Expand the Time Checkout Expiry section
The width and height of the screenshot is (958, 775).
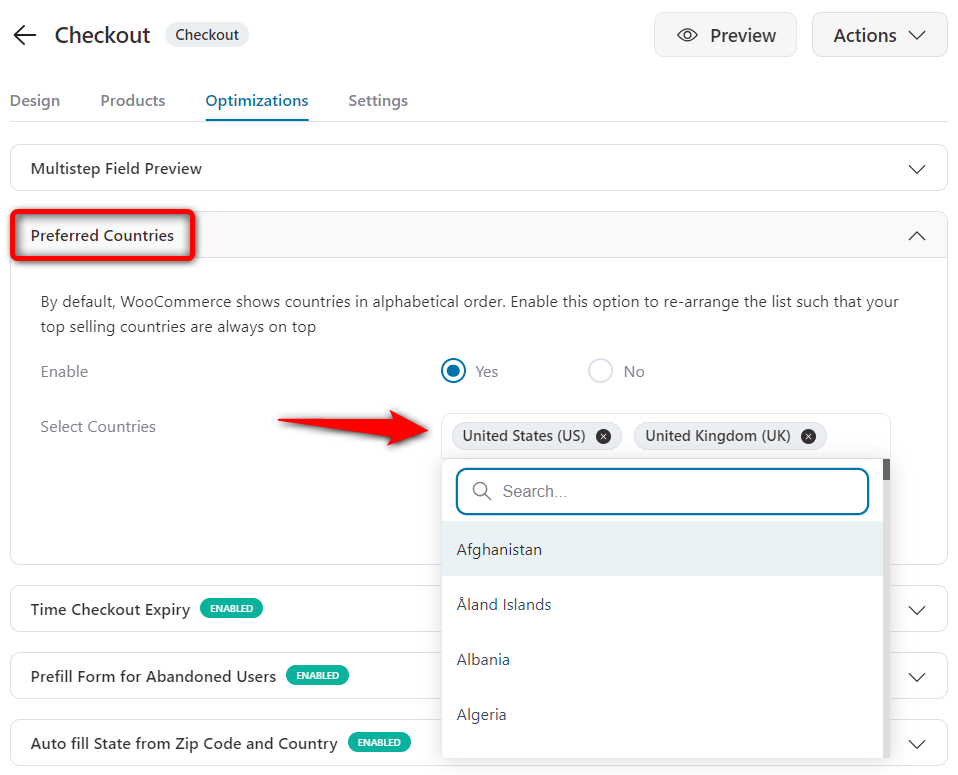pyautogui.click(x=917, y=608)
